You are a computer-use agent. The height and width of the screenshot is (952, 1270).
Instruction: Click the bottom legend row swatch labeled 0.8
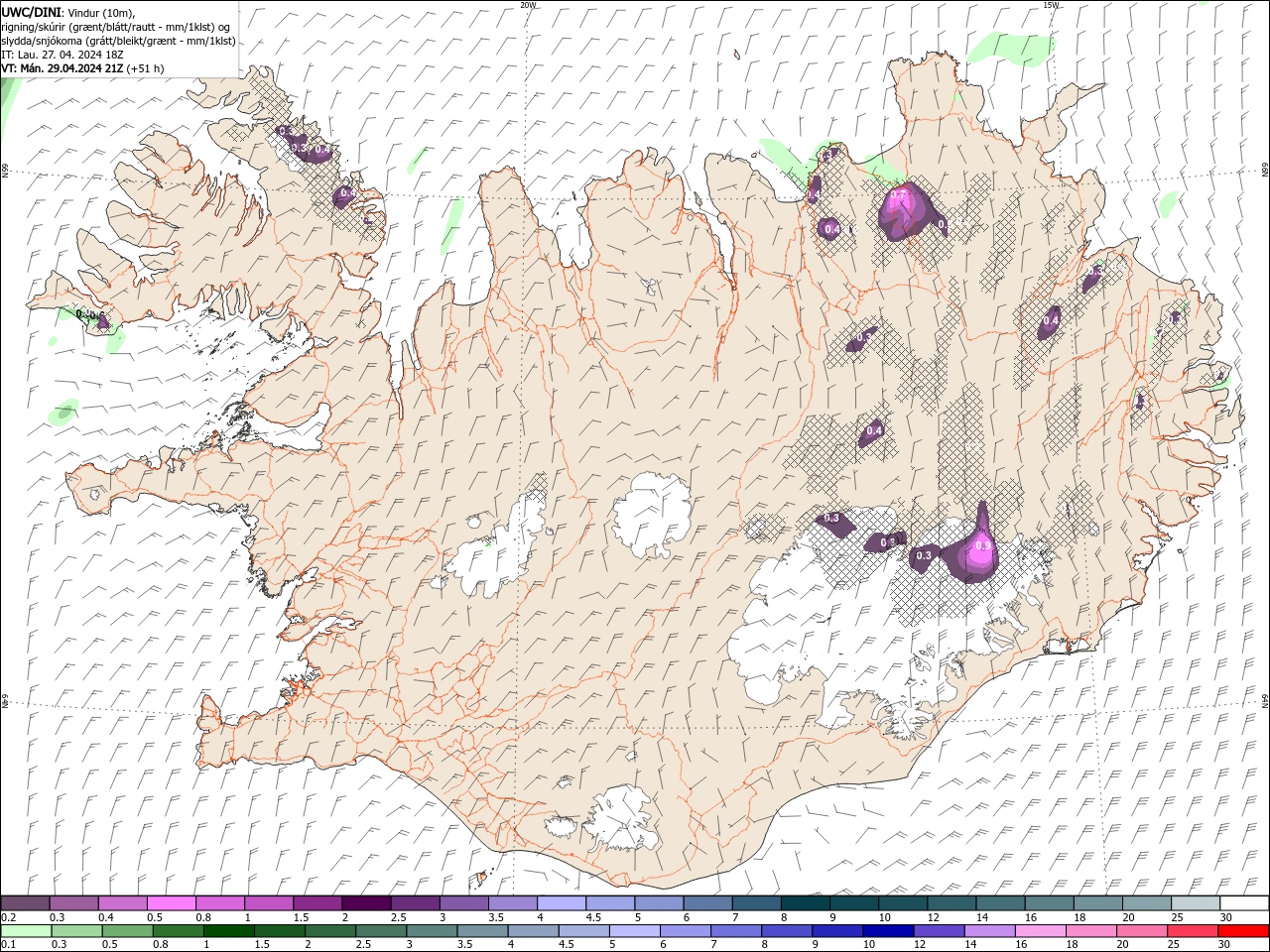[178, 931]
